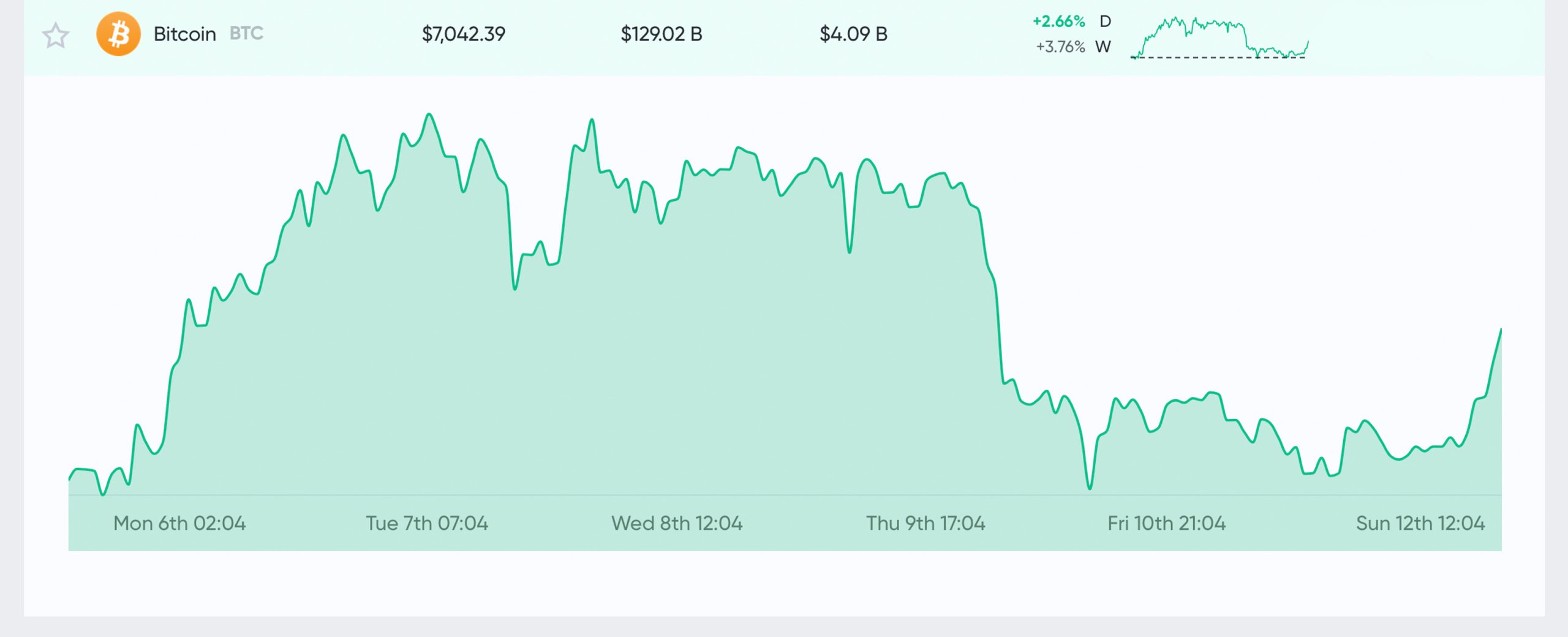Pick the Thu 9th 17:04 time marker
1568x637 pixels.
925,523
